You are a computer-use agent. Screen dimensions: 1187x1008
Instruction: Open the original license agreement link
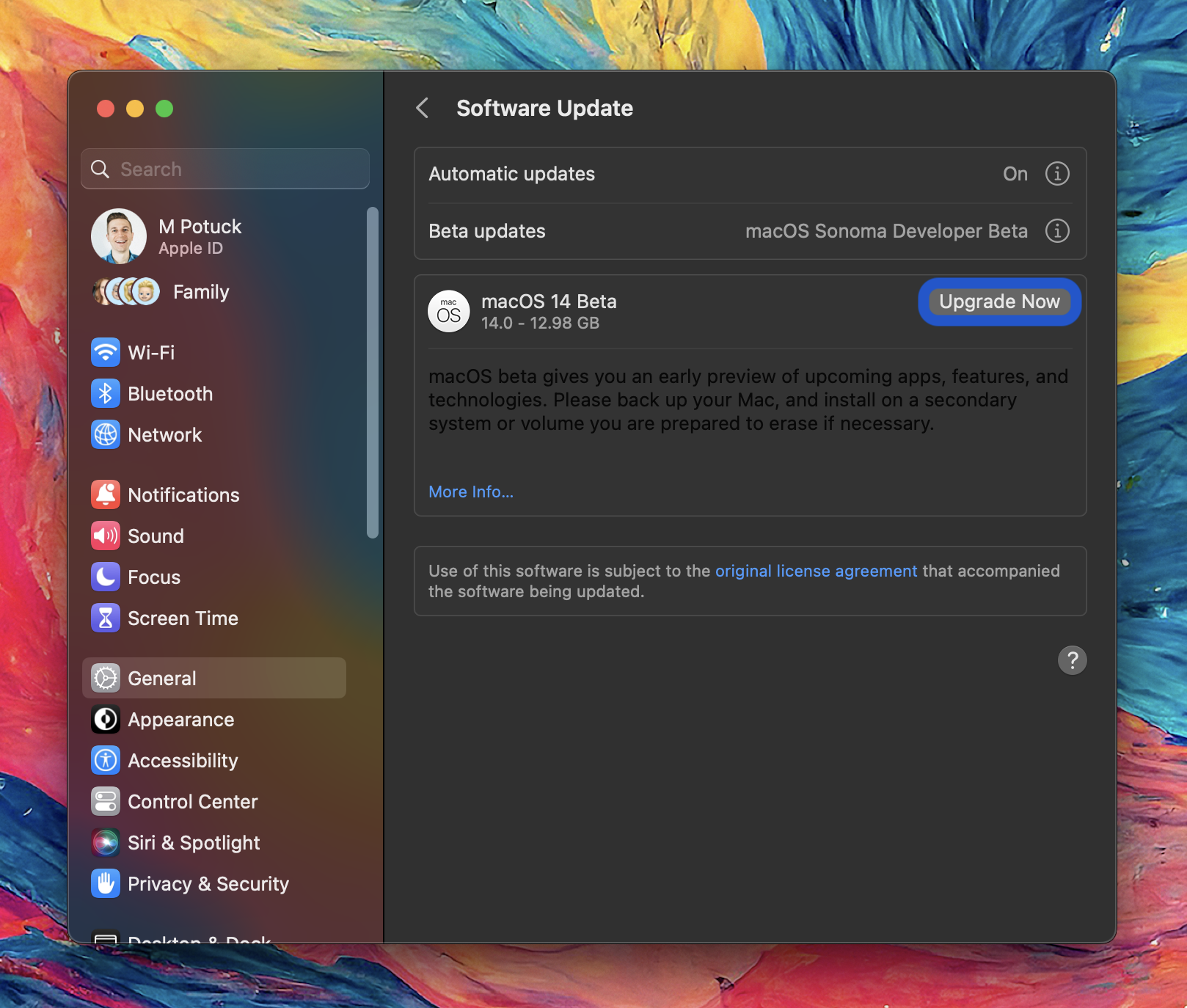pos(816,571)
